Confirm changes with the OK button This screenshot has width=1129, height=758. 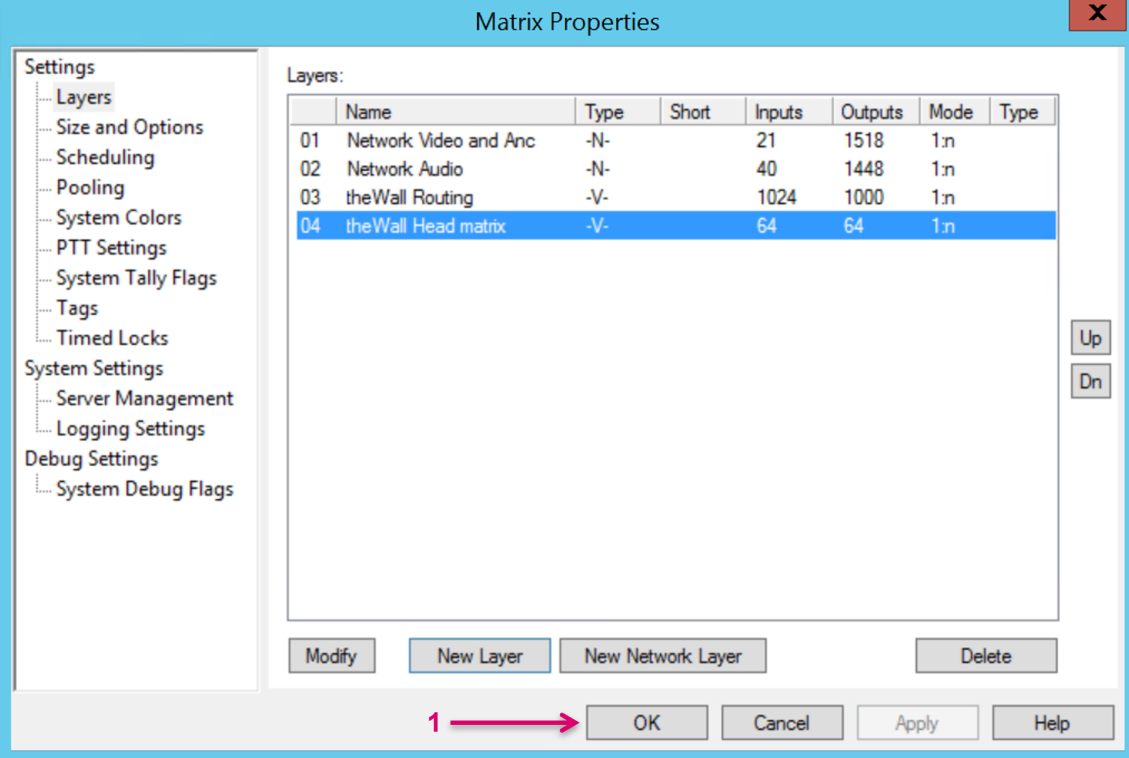click(x=646, y=723)
